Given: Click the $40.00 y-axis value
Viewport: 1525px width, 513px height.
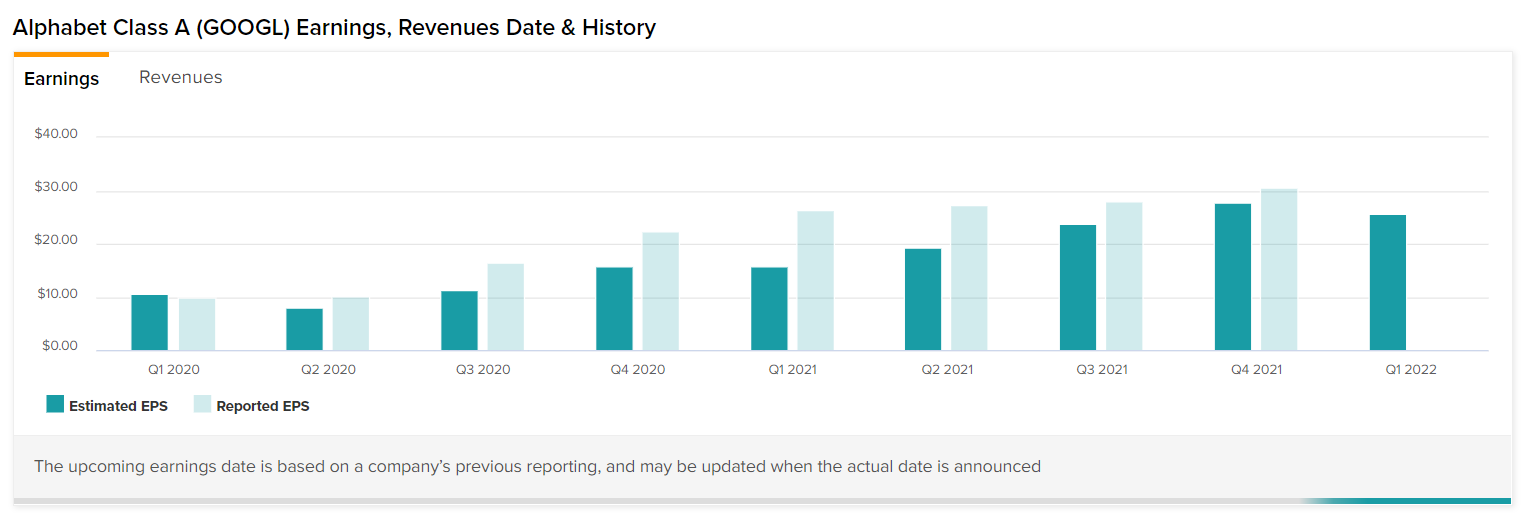Looking at the screenshot, I should click(x=56, y=134).
